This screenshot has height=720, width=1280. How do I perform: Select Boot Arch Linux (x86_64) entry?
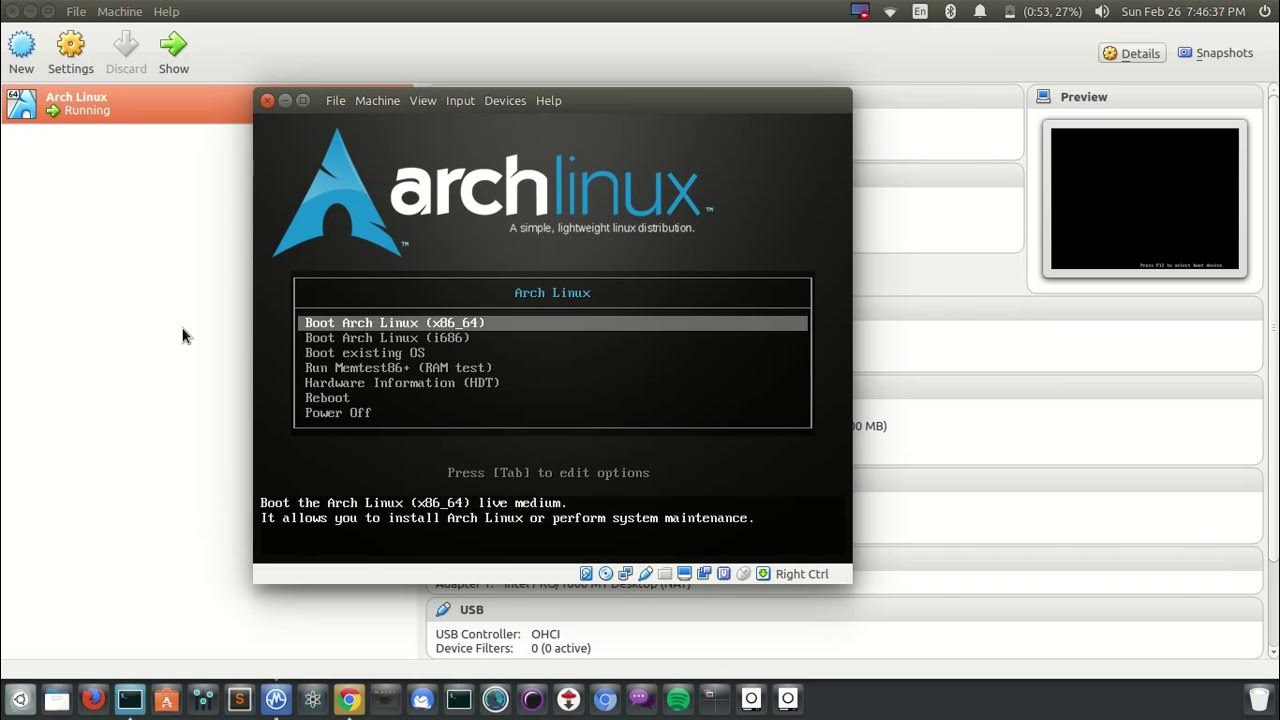point(552,323)
